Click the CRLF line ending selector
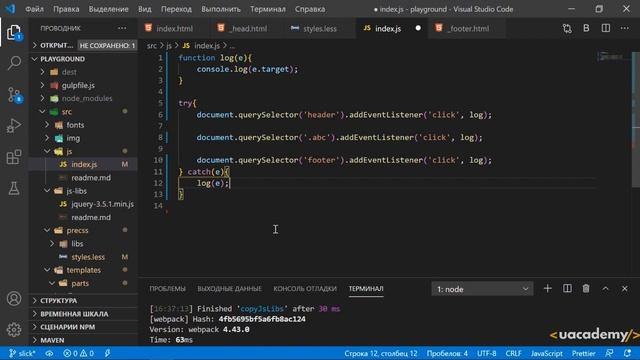 (513, 353)
